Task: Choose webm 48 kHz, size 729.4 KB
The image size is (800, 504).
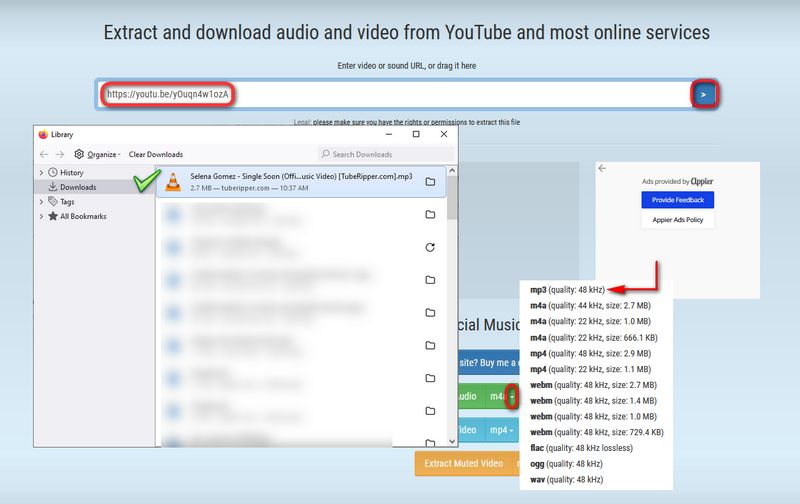Action: click(597, 433)
